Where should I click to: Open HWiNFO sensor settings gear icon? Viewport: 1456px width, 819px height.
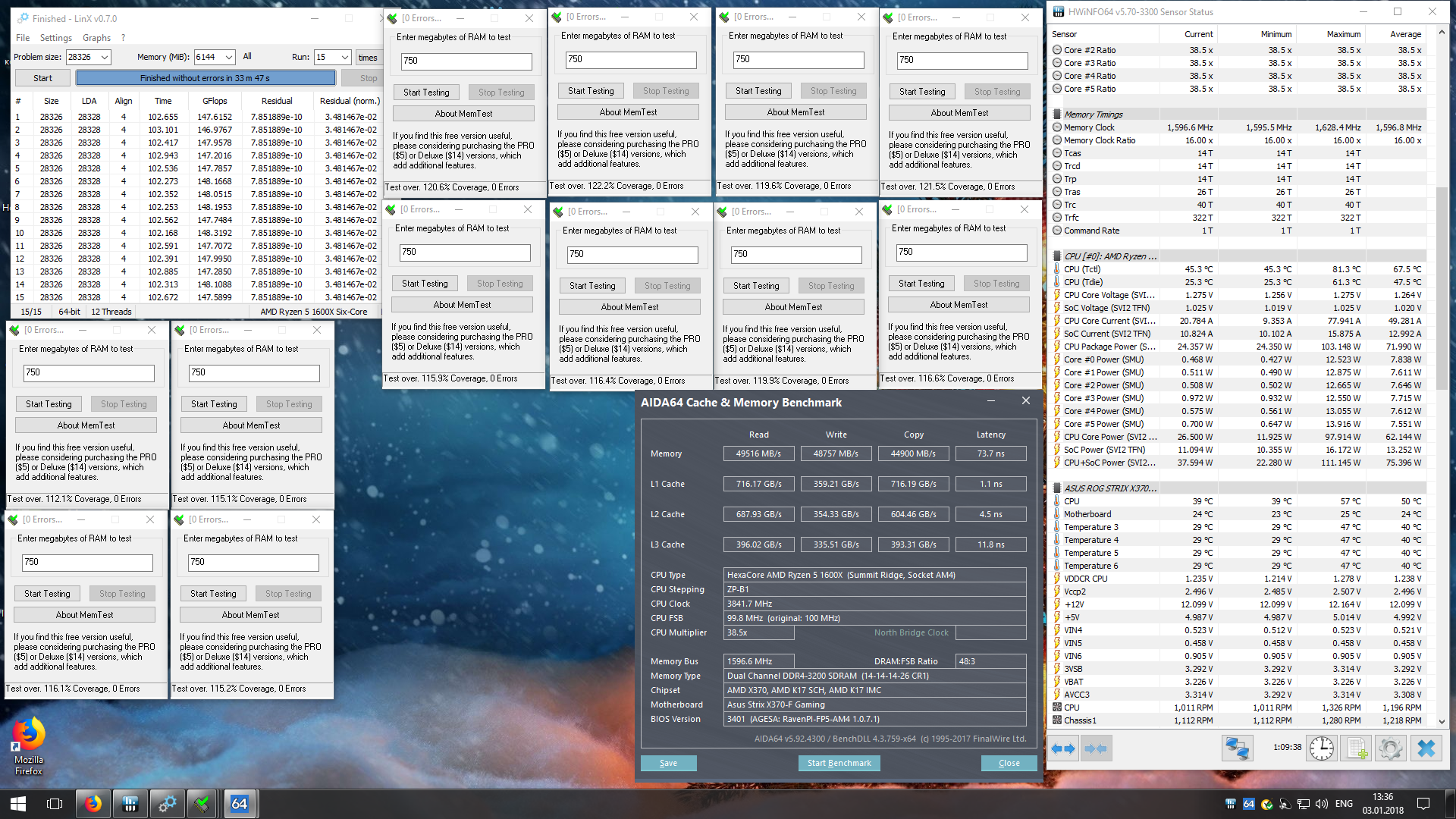pos(1390,748)
